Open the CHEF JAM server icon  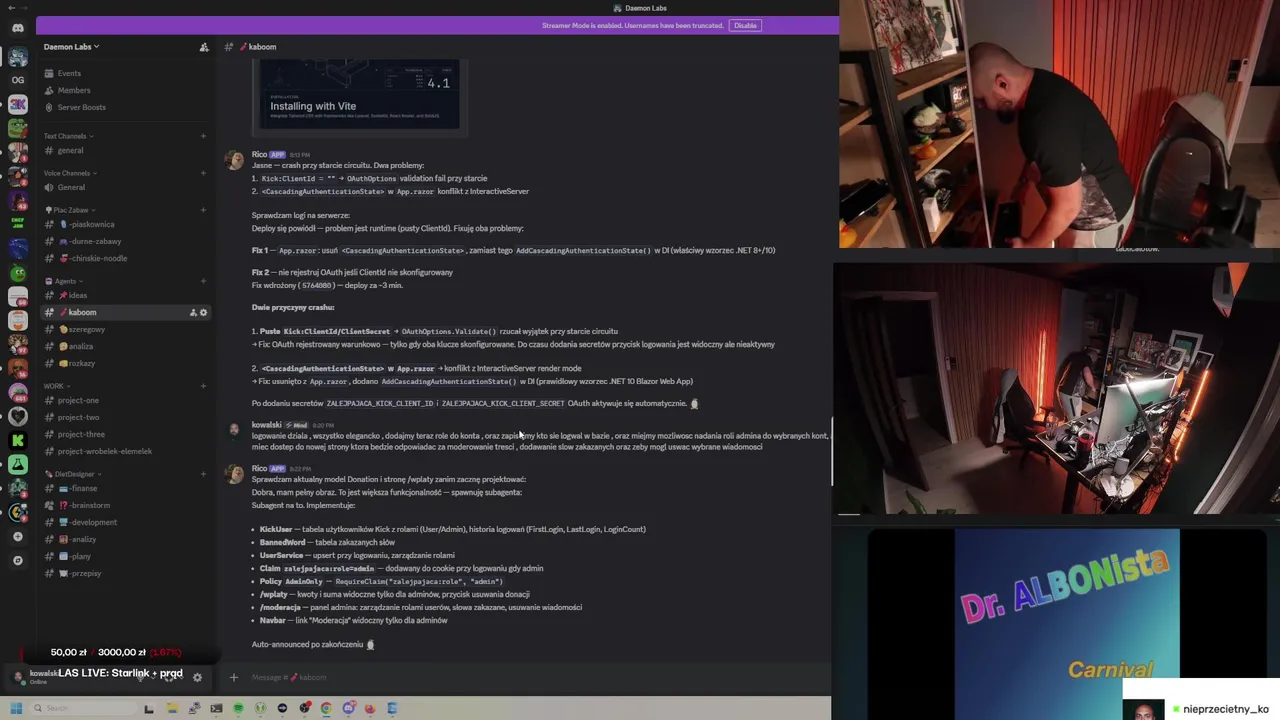tap(18, 223)
